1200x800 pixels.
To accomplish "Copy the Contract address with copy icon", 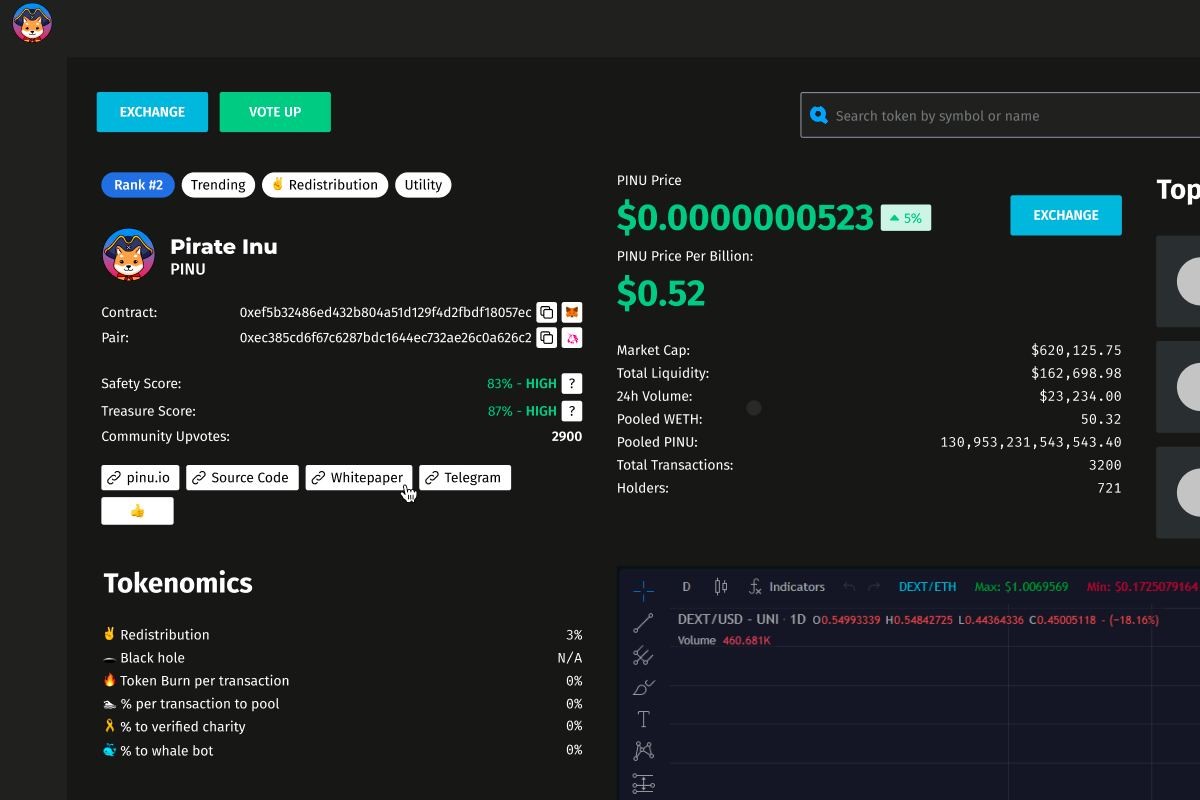I will click(546, 312).
